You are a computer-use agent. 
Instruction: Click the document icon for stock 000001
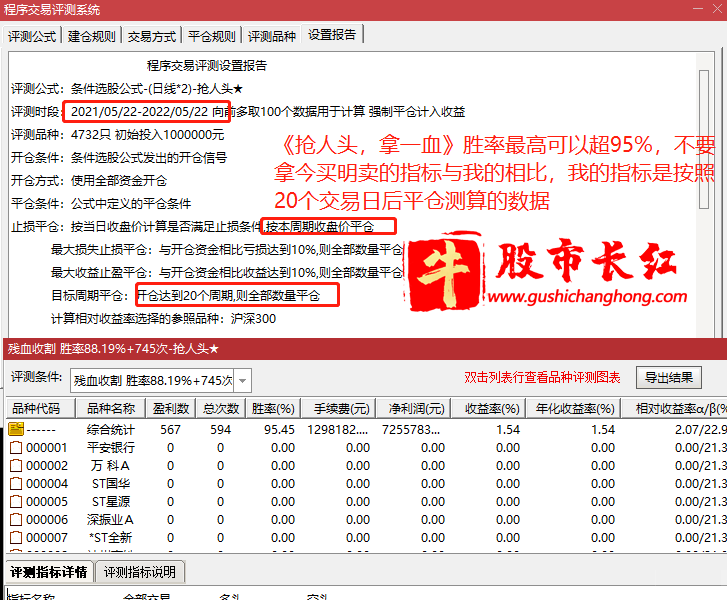(15, 447)
